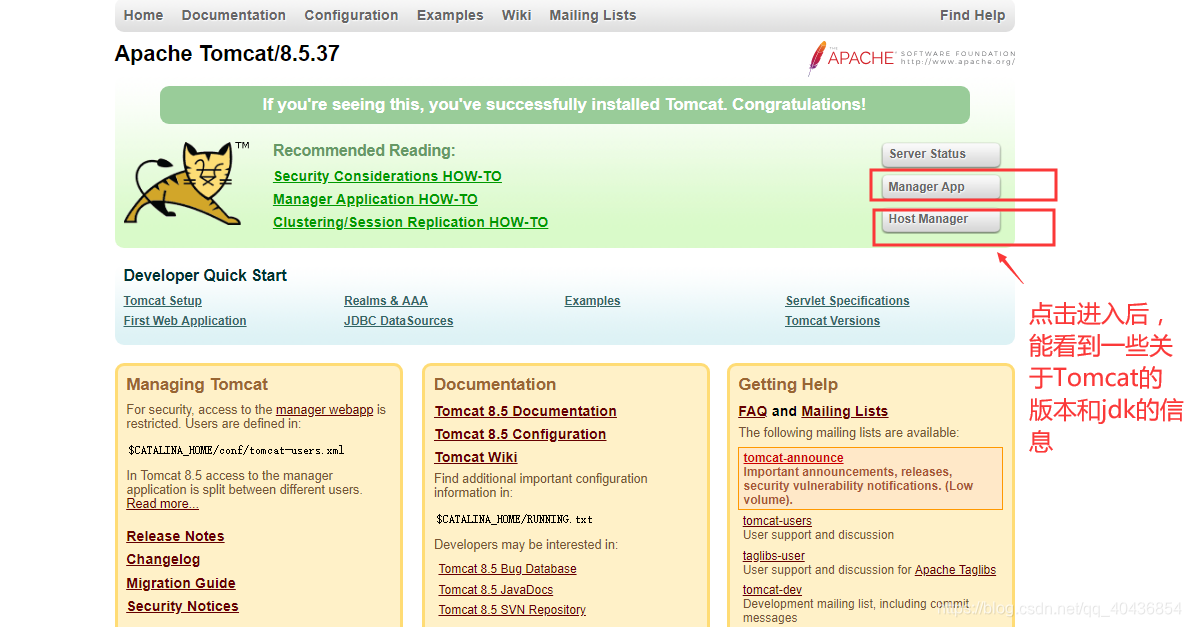Open the JDBC DataSources link
1191x627 pixels.
(398, 321)
